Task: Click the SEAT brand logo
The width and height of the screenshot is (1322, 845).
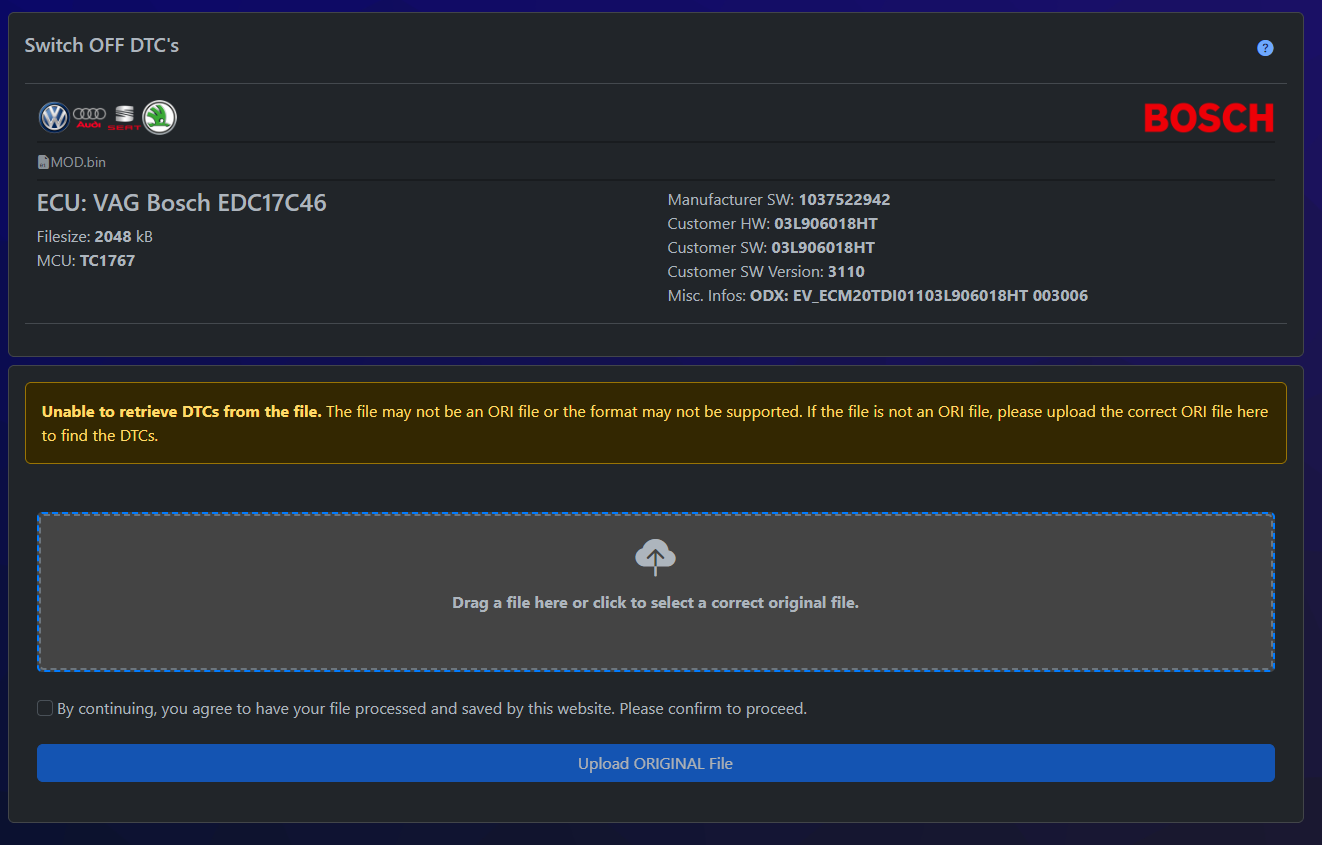Action: [124, 118]
